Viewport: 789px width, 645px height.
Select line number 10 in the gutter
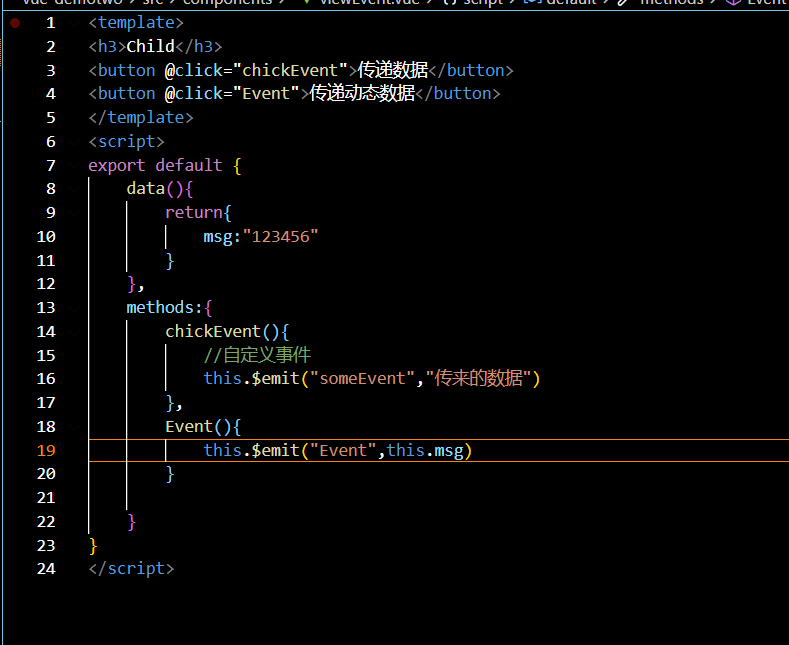[x=46, y=237]
